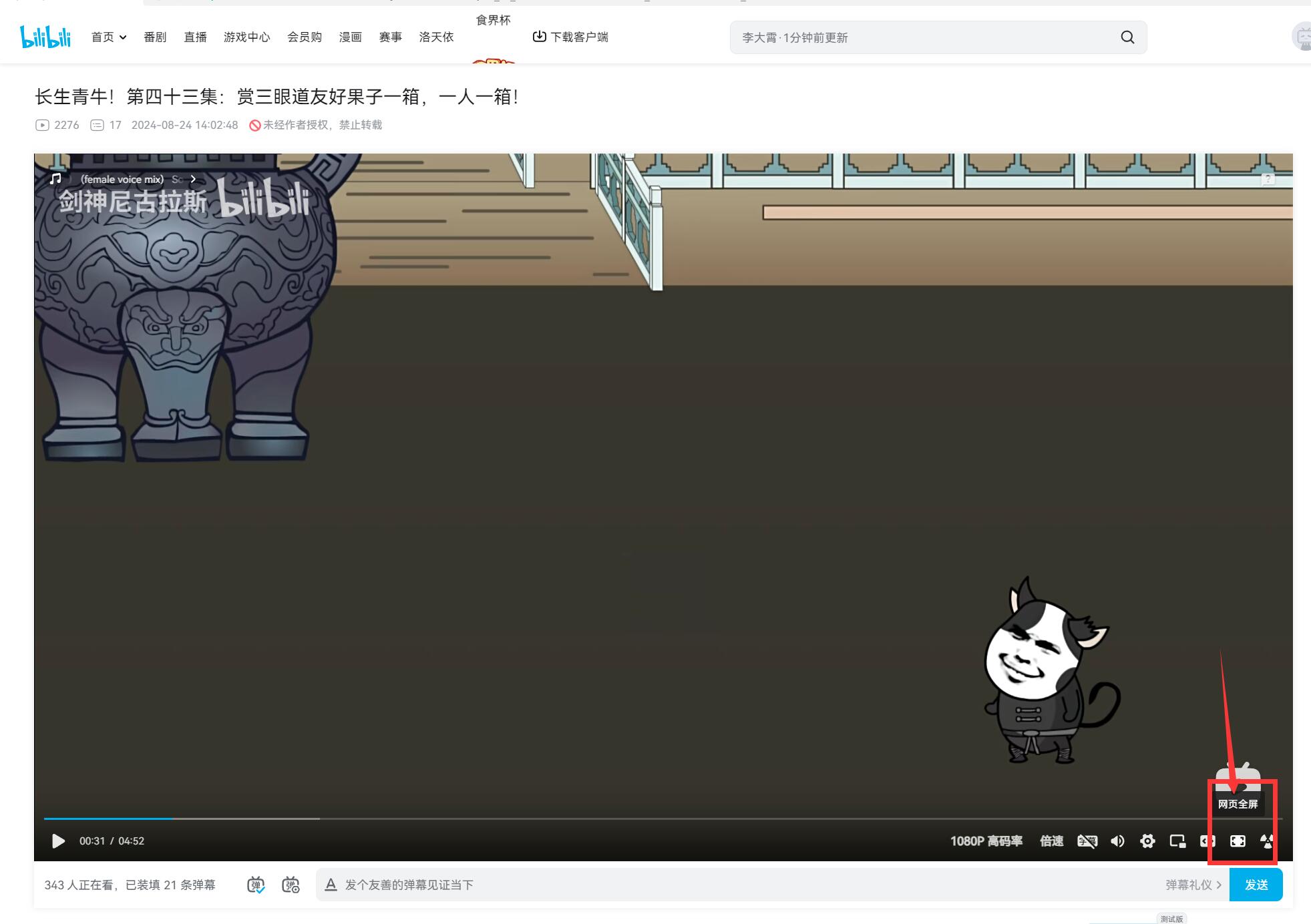Send danmaku with 发送 button
Image resolution: width=1311 pixels, height=924 pixels.
[1256, 885]
